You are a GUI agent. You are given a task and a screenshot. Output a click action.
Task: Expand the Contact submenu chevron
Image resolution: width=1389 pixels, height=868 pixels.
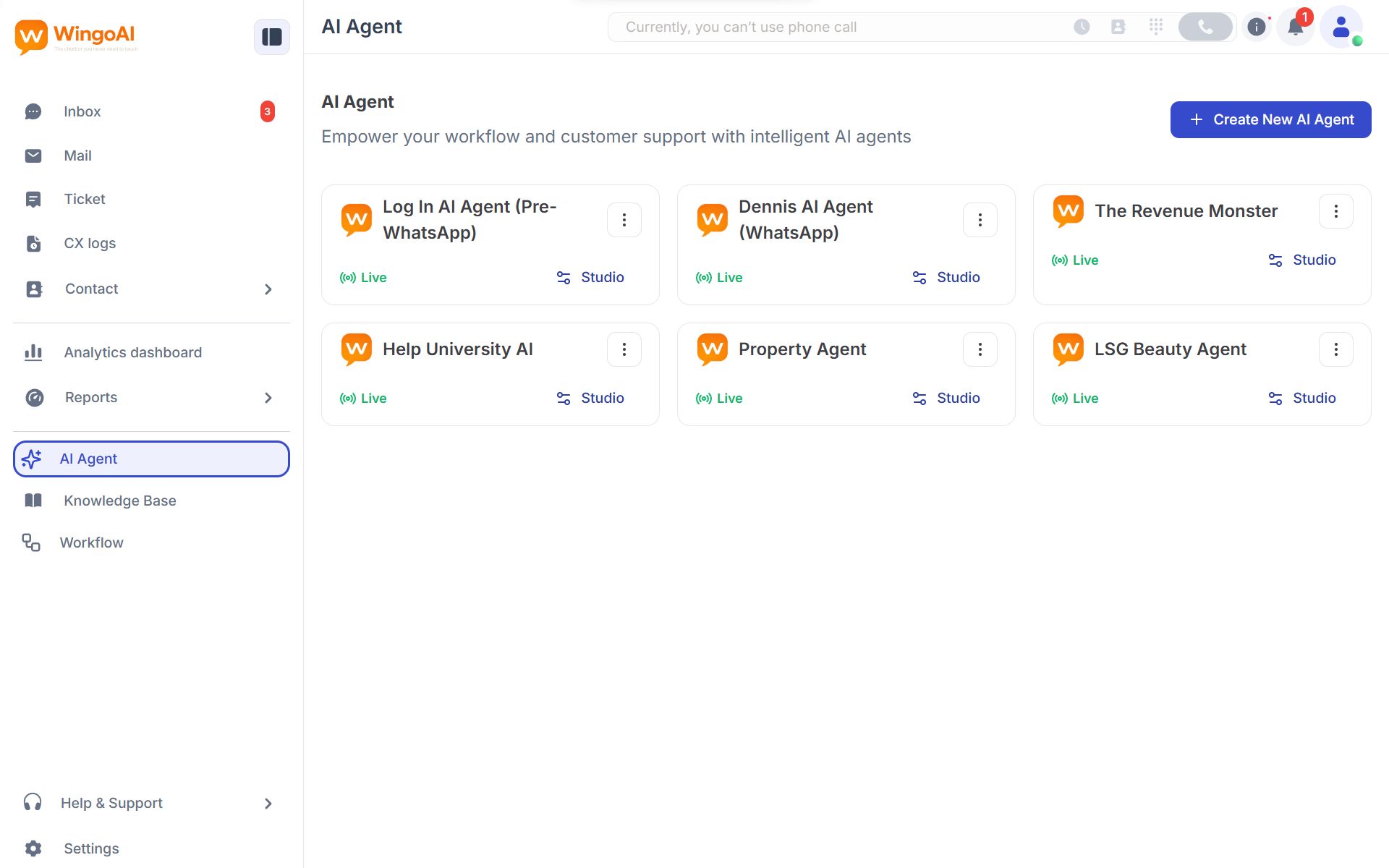268,289
